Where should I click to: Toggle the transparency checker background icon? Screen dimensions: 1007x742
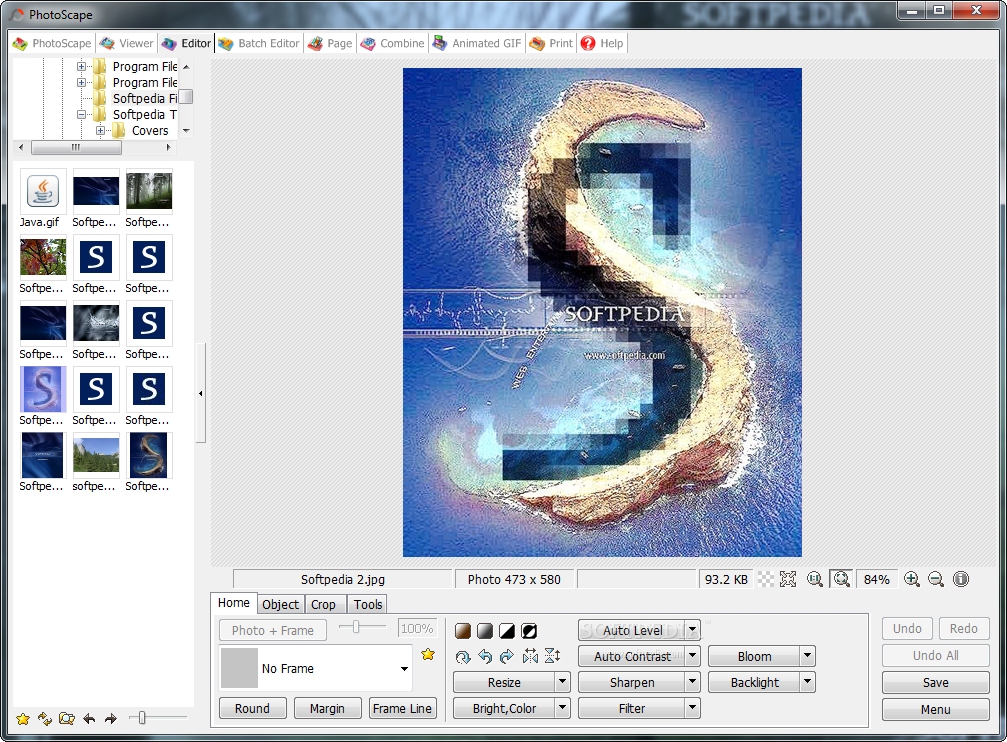pos(766,579)
